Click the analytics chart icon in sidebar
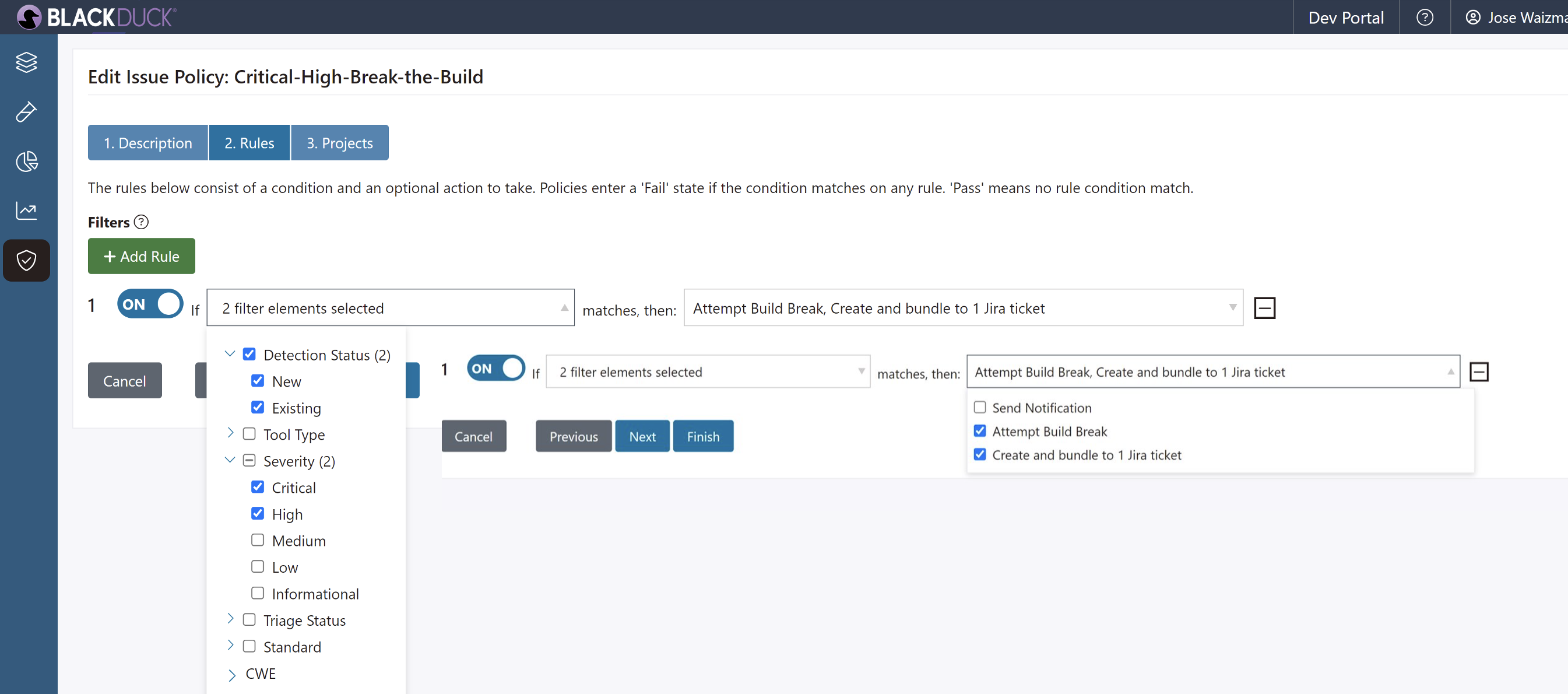This screenshot has width=1568, height=694. click(x=27, y=210)
